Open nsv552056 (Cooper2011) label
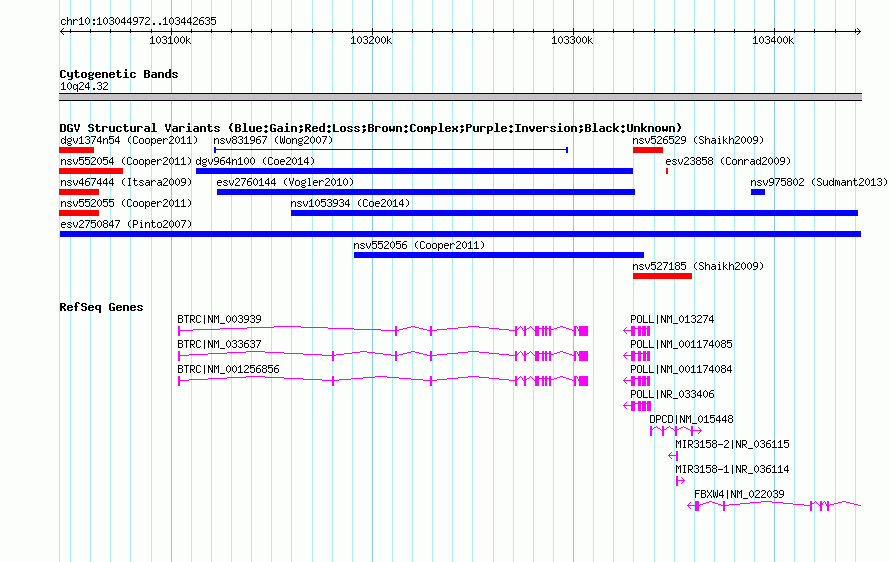This screenshot has width=890, height=562. coord(419,245)
